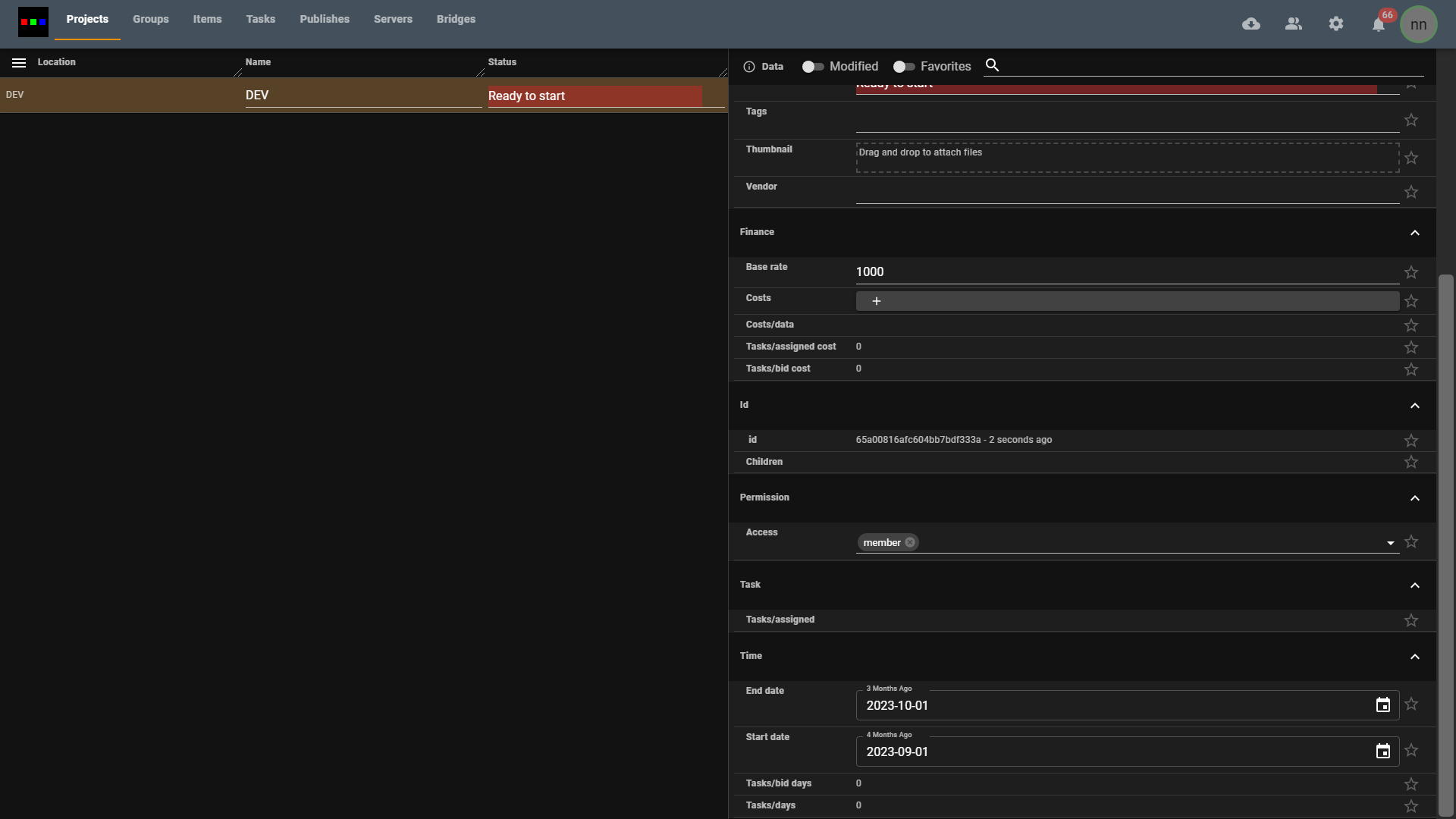Open the users/people icon
Screen dimensions: 1456x819
(1294, 24)
